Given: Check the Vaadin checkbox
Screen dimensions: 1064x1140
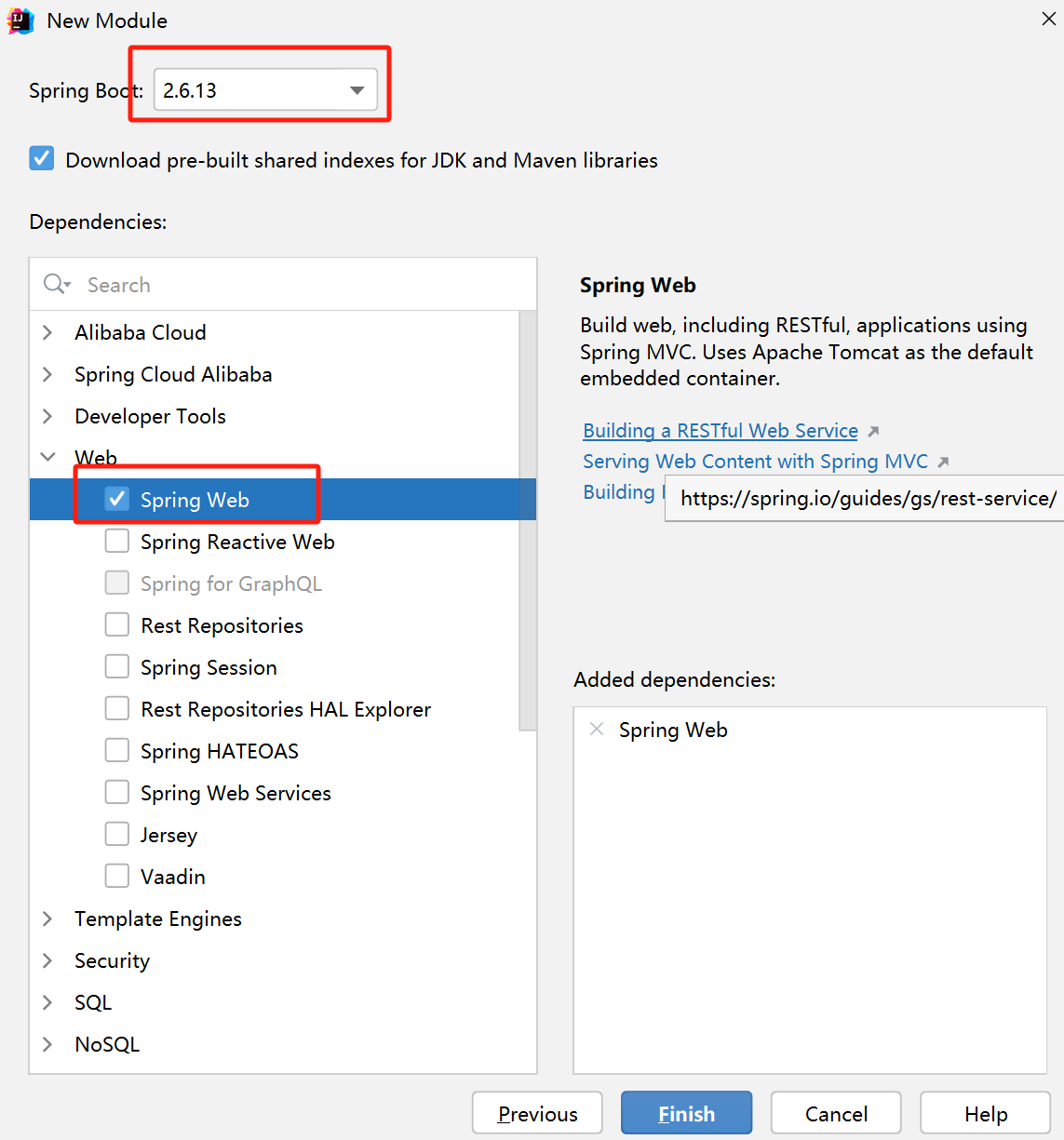Looking at the screenshot, I should 117,876.
